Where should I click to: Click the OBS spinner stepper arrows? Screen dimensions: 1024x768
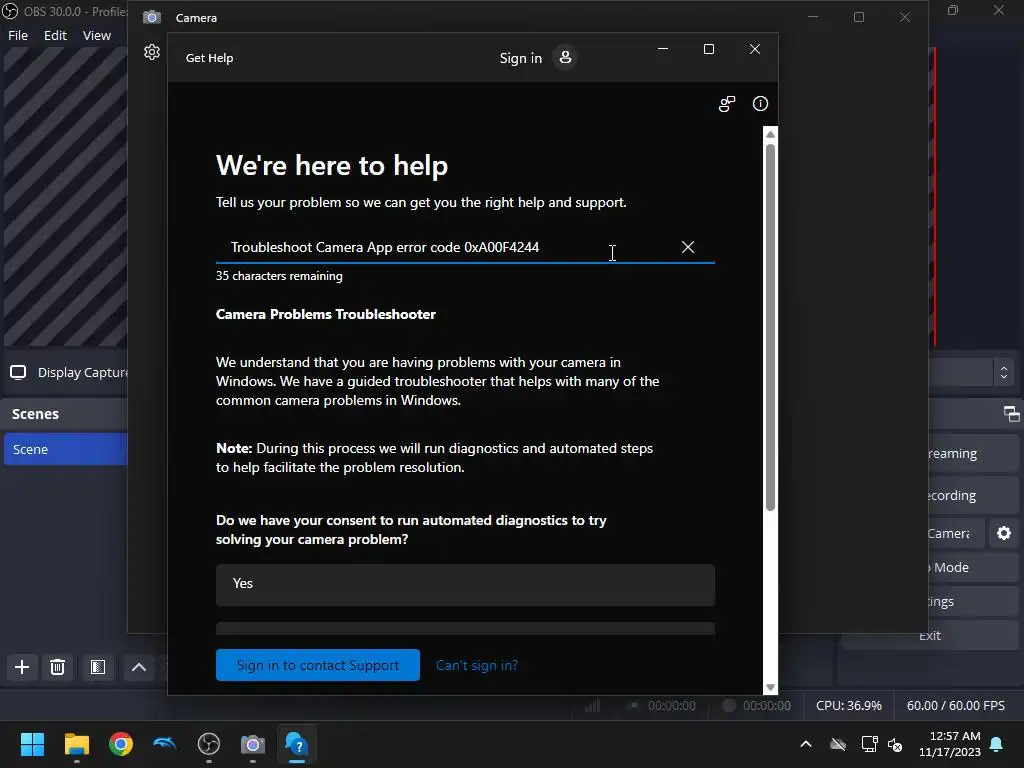click(1004, 372)
